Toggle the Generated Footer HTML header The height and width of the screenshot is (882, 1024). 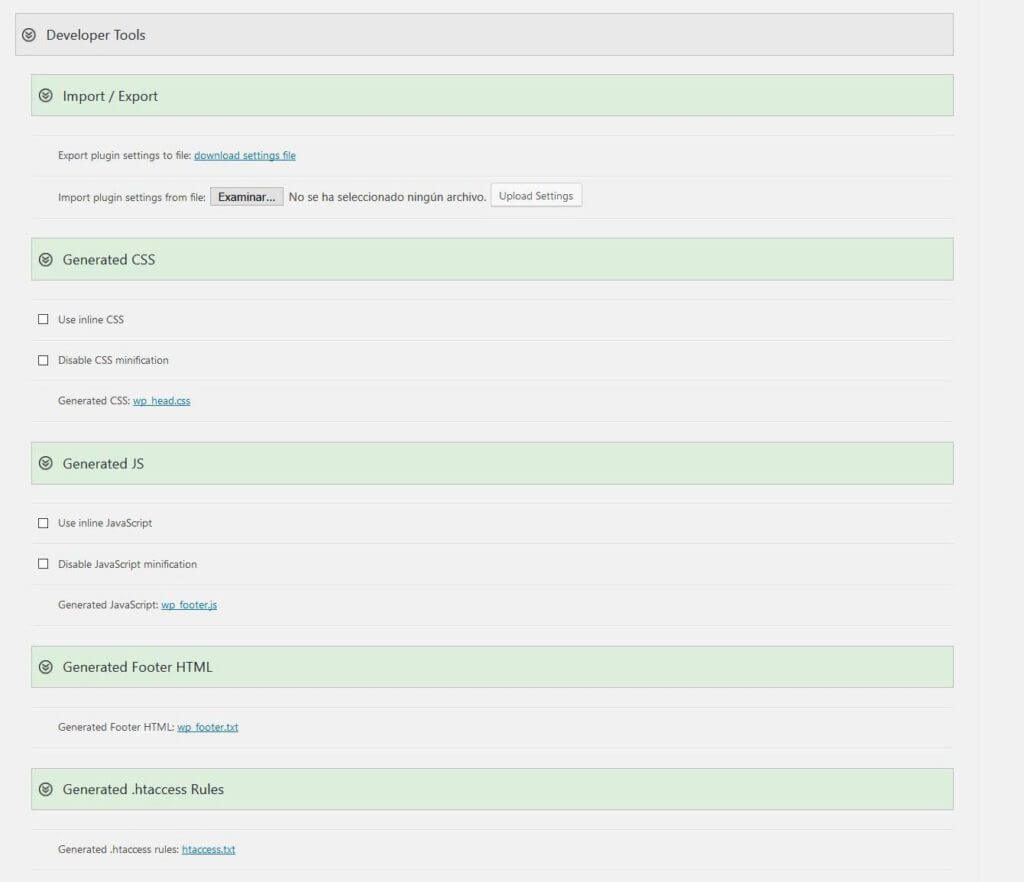coord(492,667)
